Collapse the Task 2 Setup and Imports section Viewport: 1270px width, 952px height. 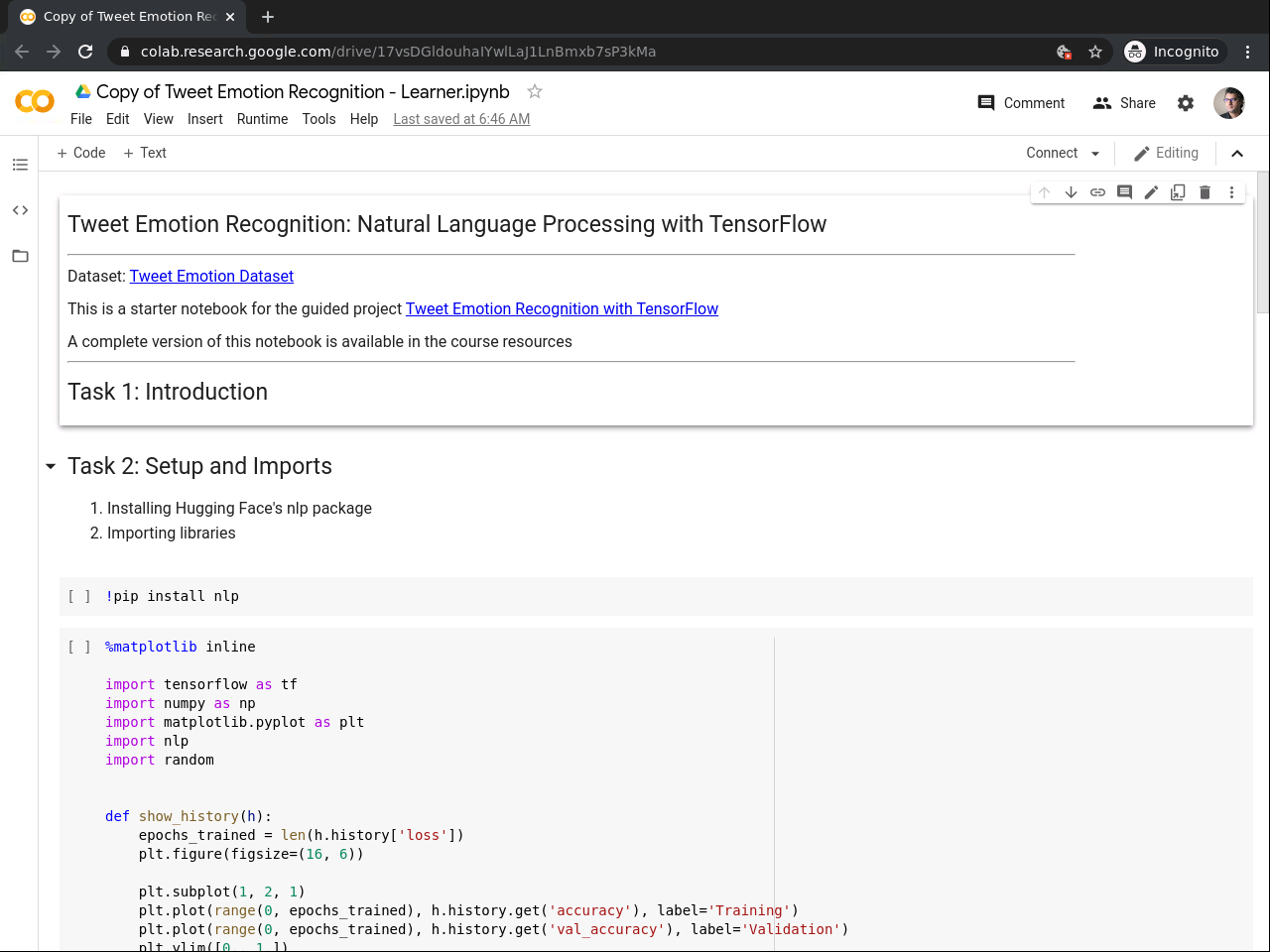[51, 466]
